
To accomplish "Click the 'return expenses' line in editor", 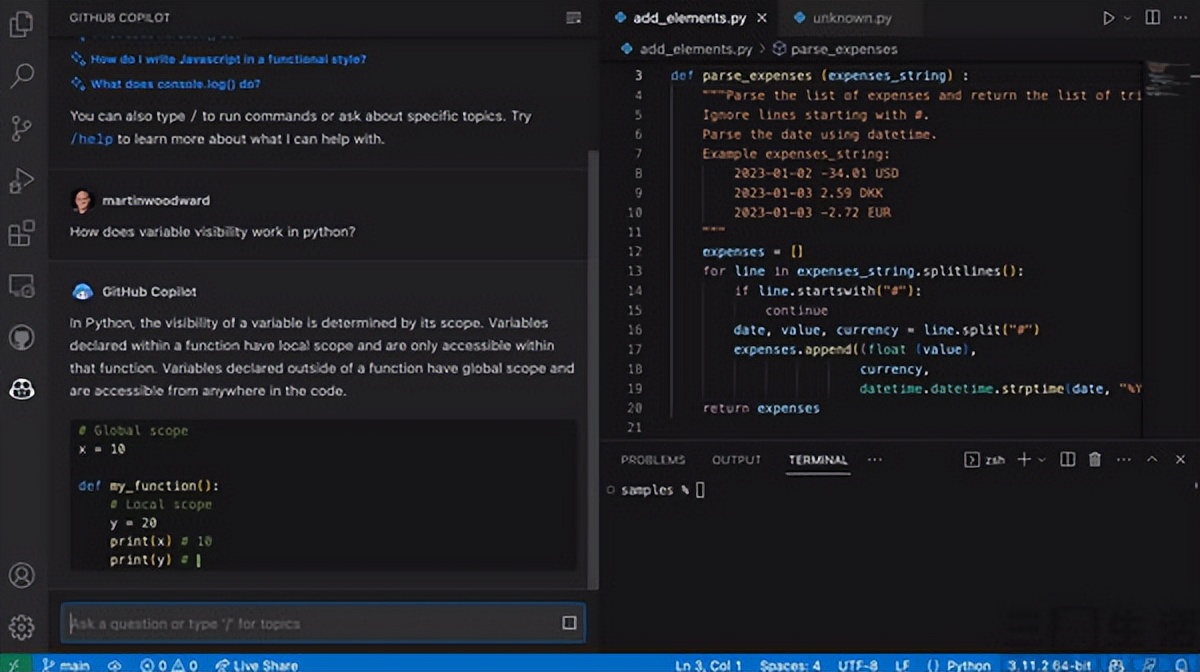I will point(761,408).
